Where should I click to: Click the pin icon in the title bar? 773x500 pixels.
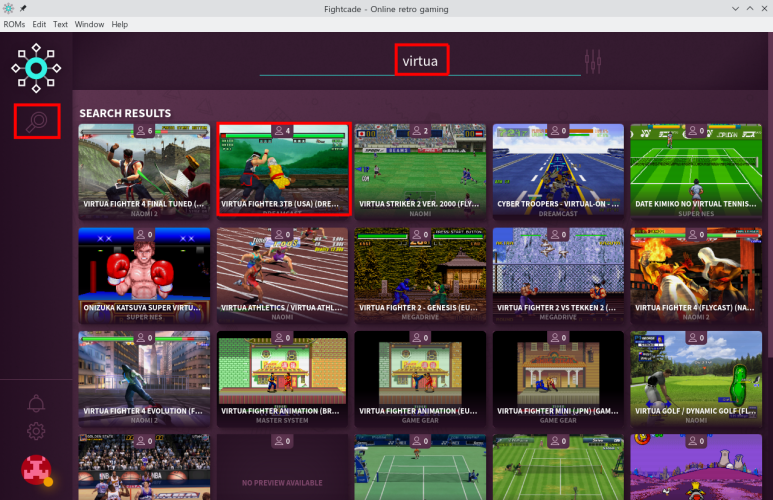23,8
